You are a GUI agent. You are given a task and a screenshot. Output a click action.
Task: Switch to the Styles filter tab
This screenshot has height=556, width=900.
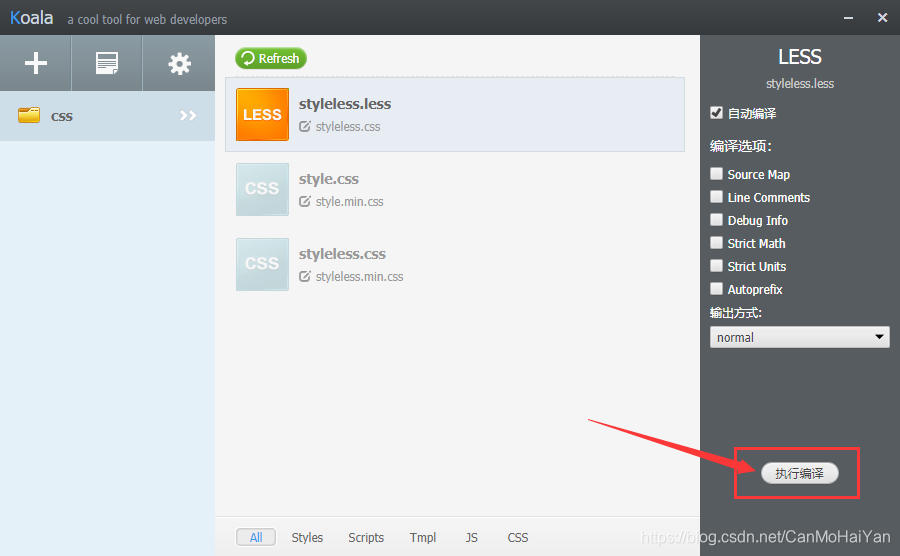(307, 538)
